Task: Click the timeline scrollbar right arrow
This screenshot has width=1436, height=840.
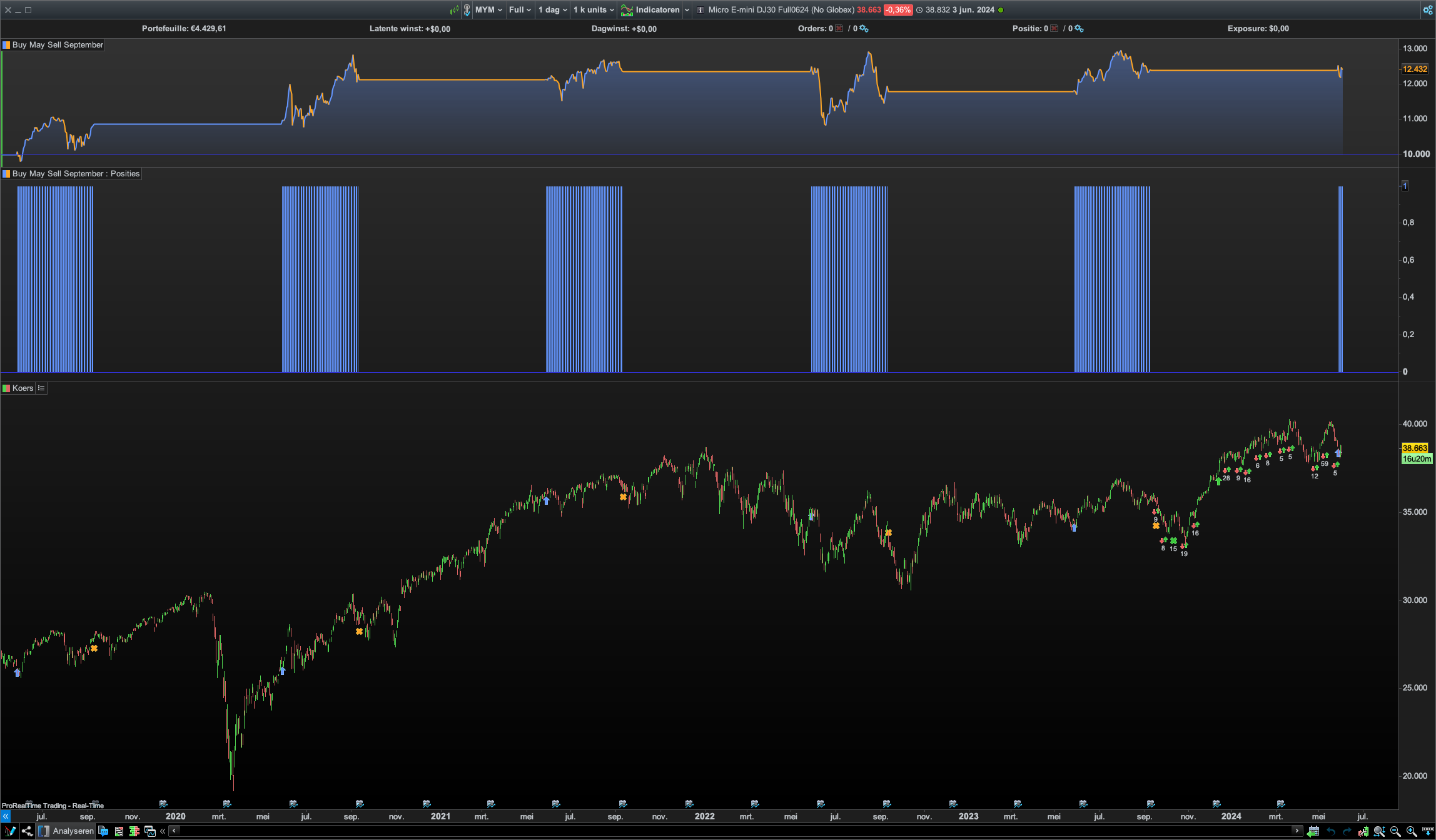Action: (1297, 831)
